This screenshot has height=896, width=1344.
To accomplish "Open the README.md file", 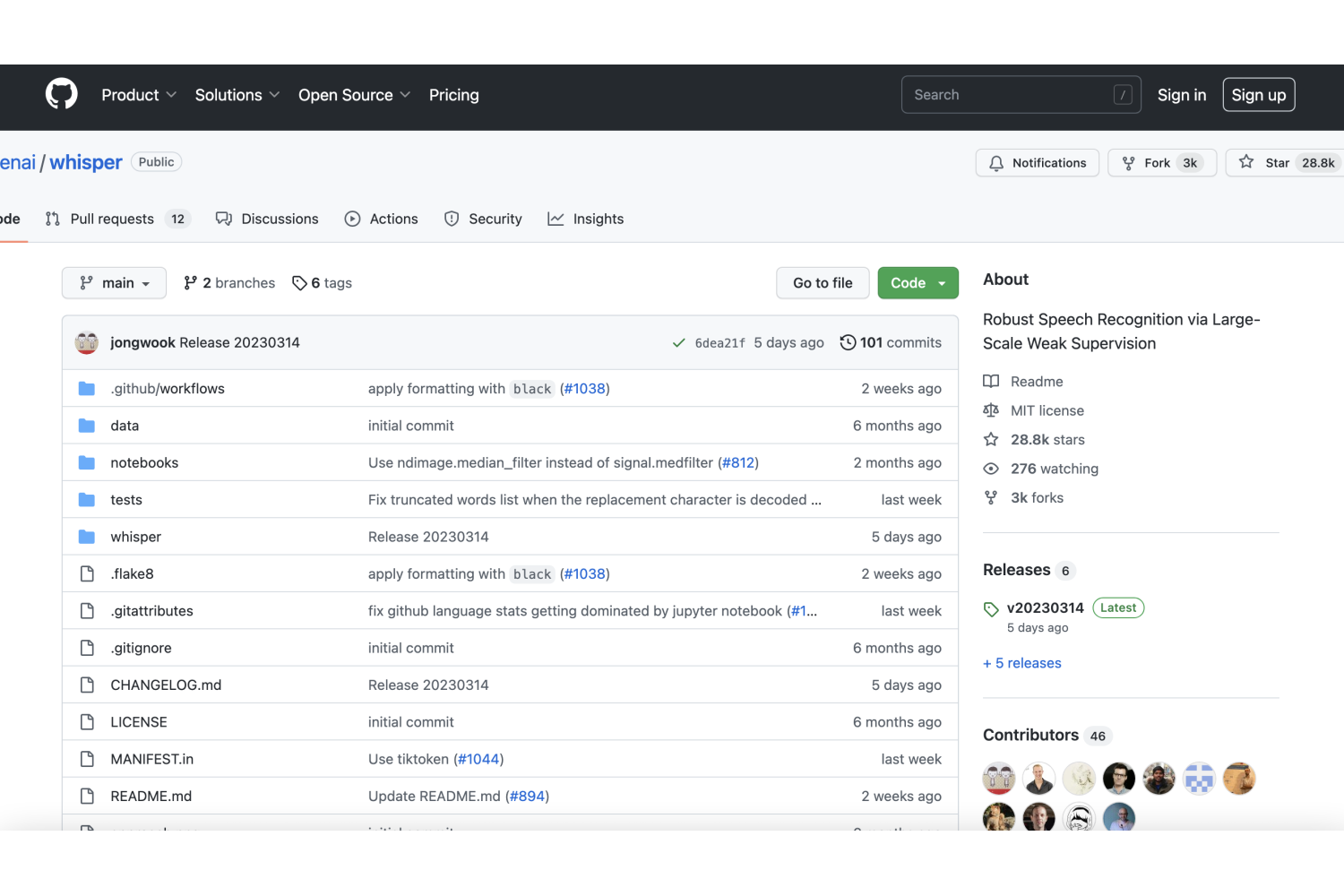I will tap(151, 796).
